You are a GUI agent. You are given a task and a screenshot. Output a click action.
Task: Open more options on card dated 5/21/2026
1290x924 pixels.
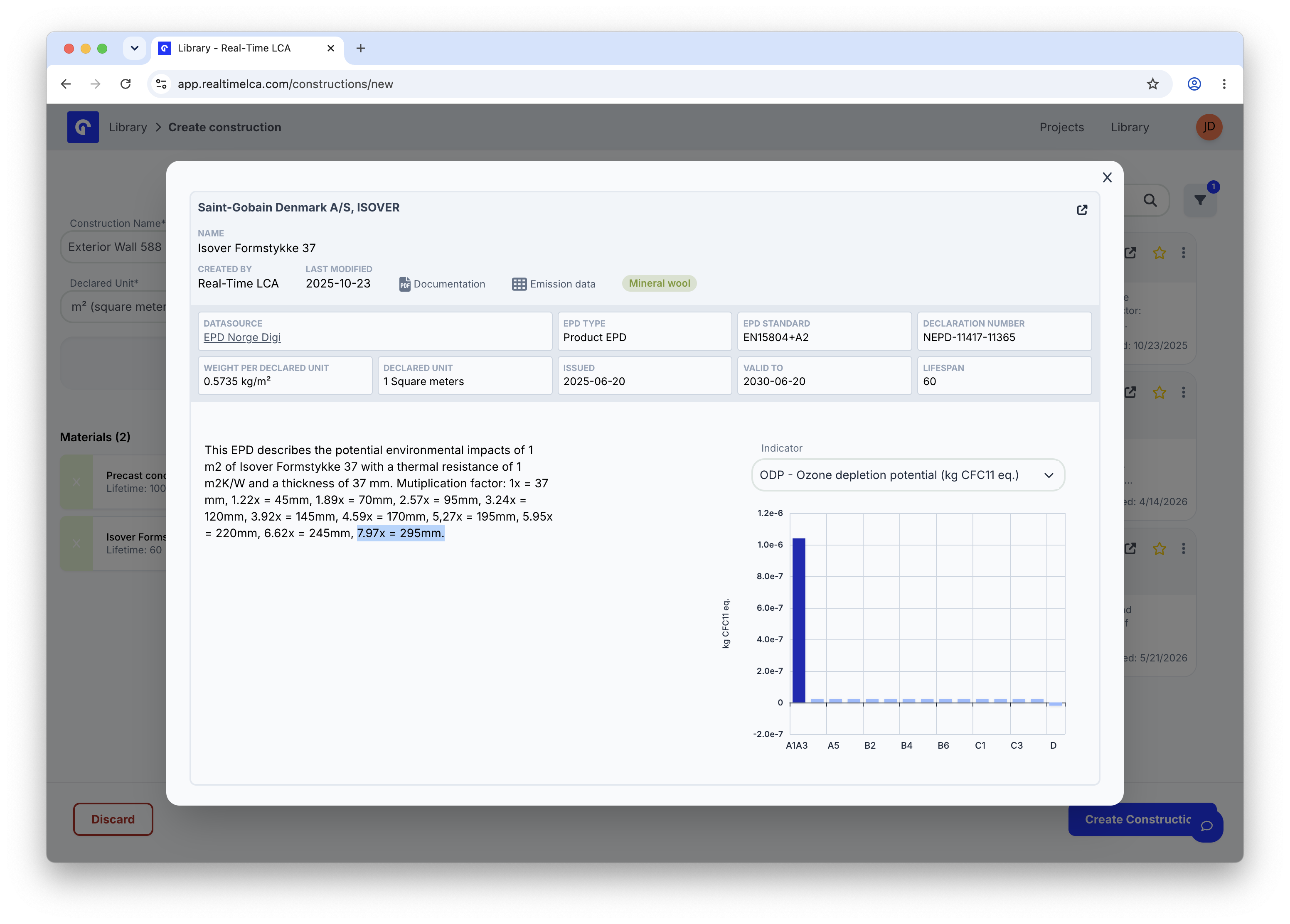(x=1183, y=549)
